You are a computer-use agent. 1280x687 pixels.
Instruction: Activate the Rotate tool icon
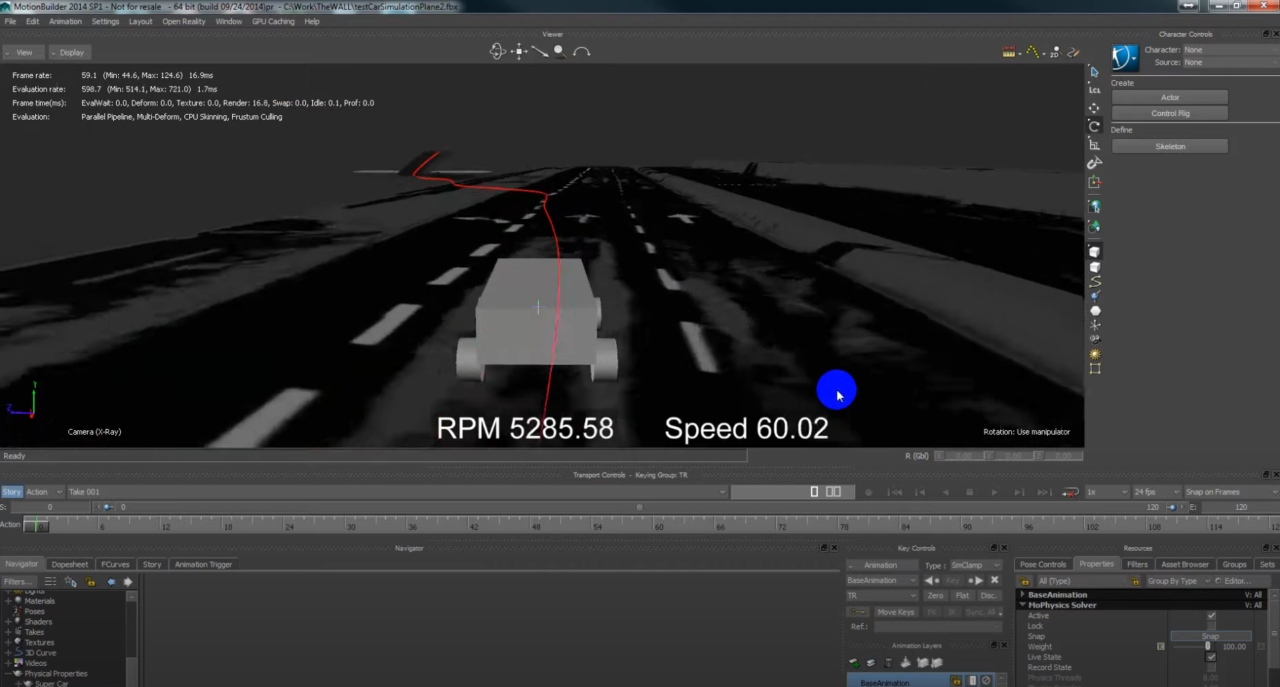(1094, 126)
